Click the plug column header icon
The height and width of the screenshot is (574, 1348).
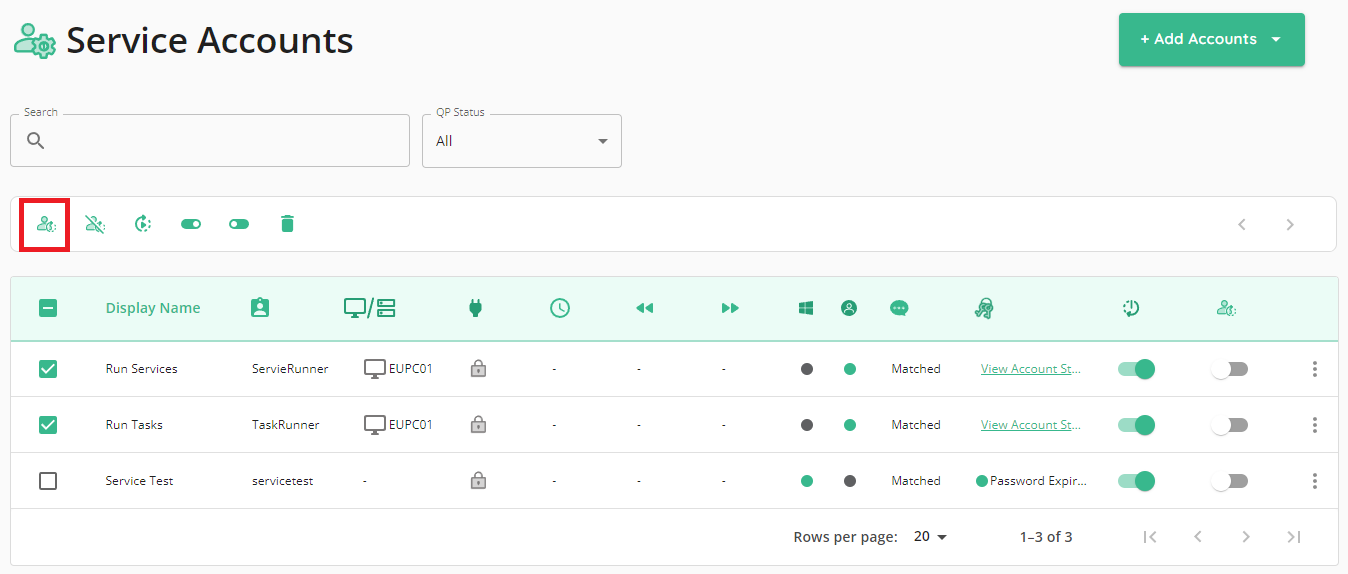pyautogui.click(x=475, y=308)
